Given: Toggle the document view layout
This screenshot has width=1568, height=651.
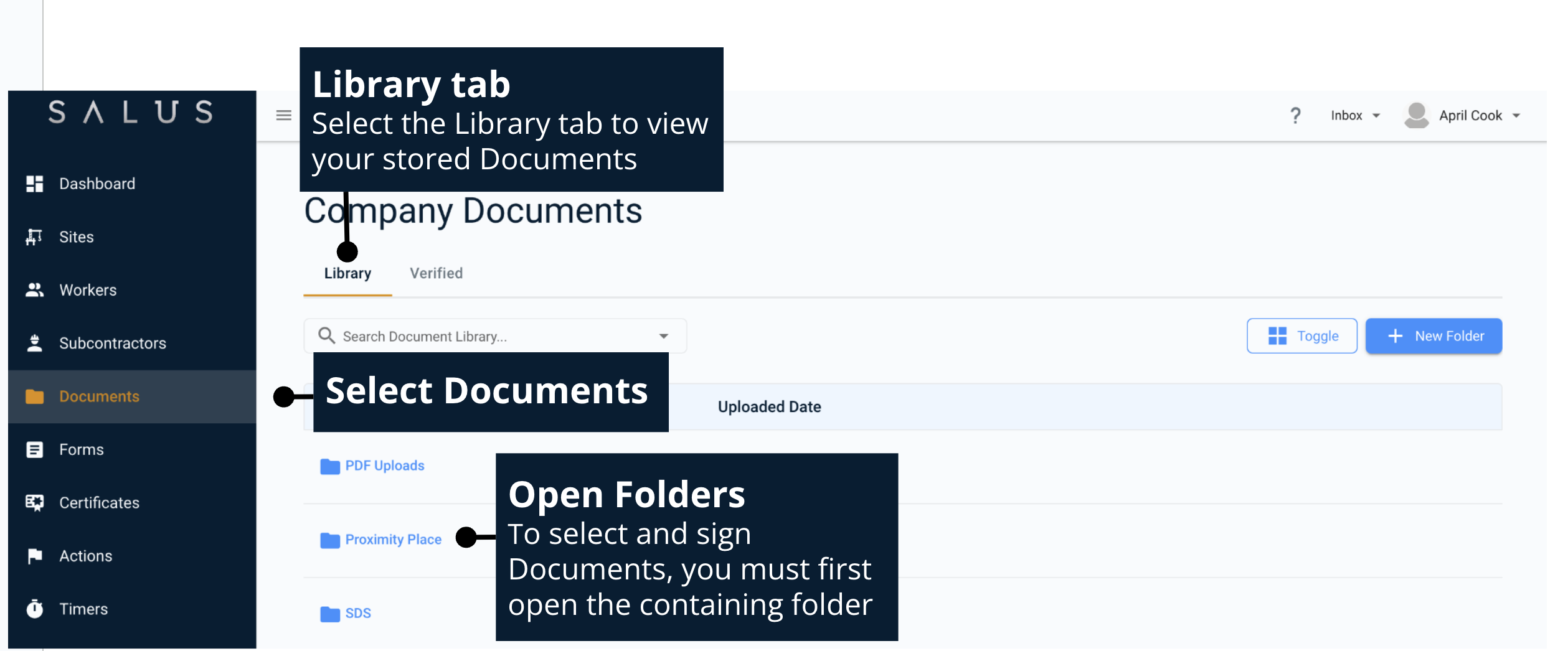Looking at the screenshot, I should (1302, 335).
